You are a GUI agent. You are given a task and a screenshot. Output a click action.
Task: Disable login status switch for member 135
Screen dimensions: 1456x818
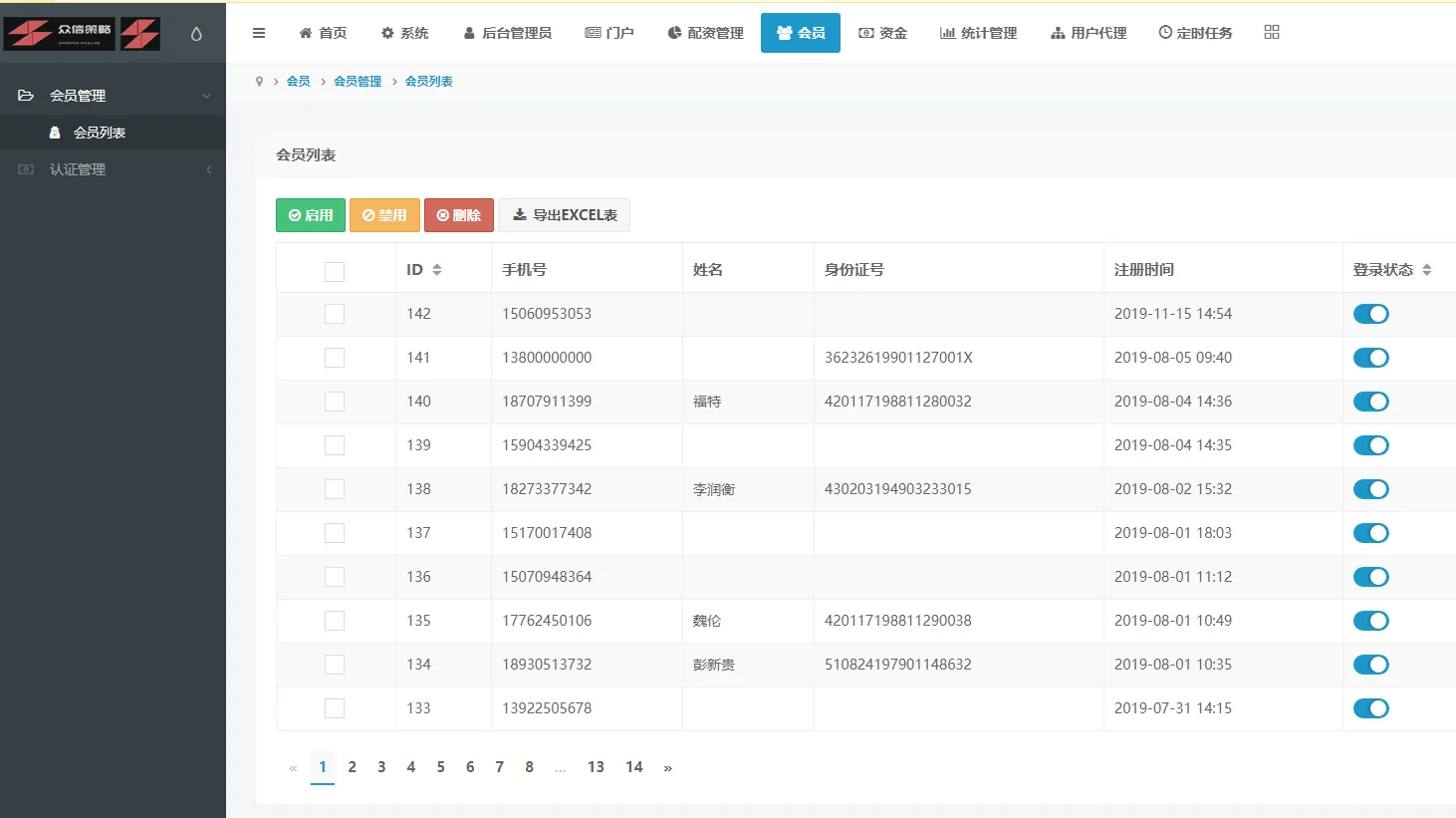click(x=1370, y=621)
